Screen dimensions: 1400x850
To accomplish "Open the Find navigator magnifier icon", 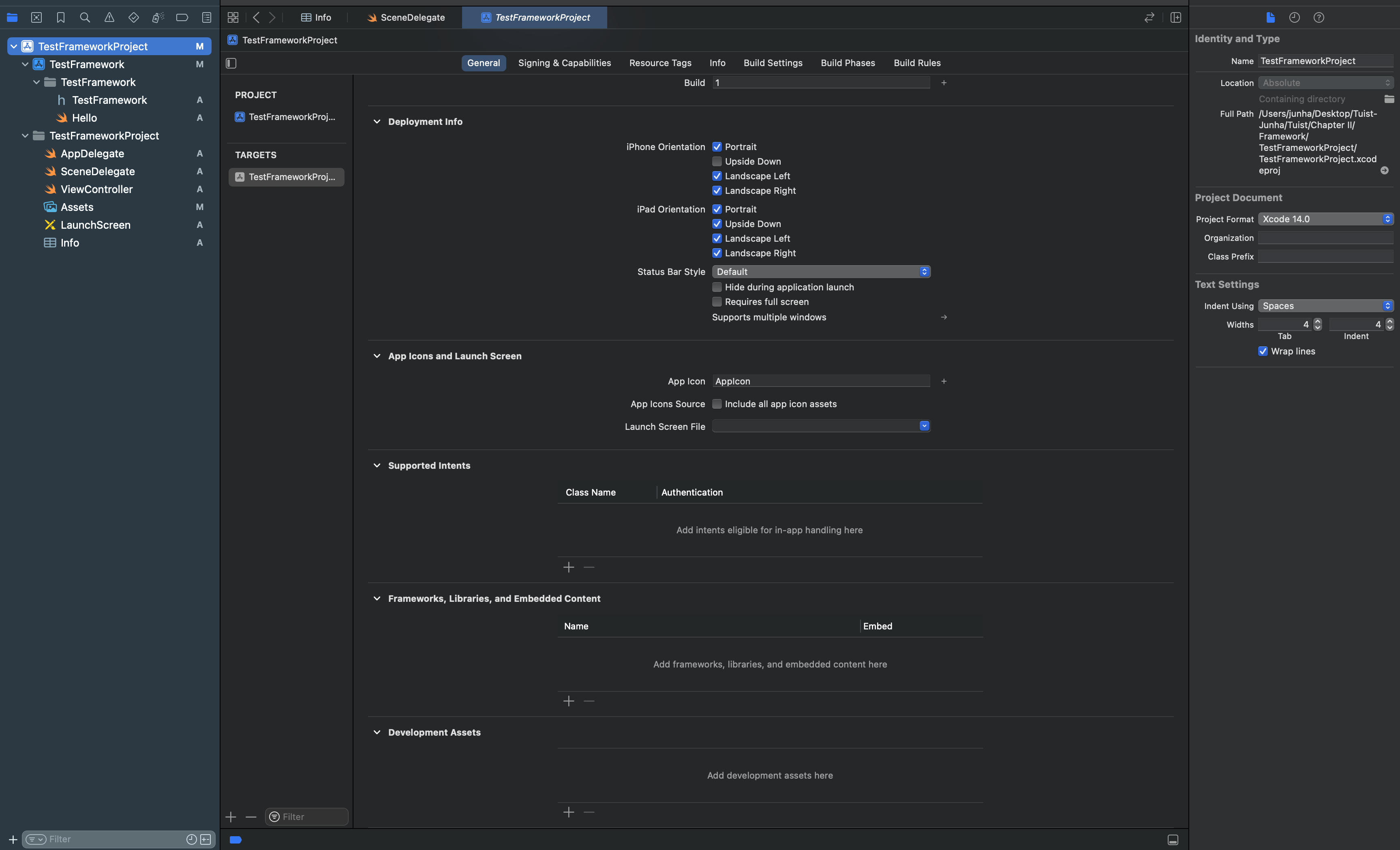I will (x=85, y=17).
